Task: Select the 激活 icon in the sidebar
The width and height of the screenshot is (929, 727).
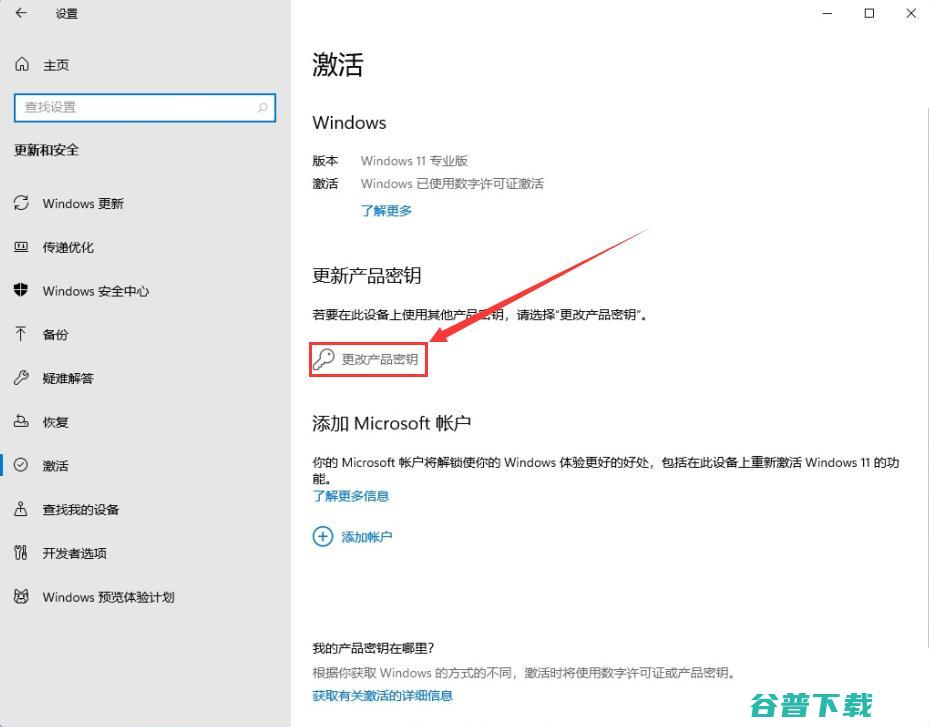Action: coord(22,465)
